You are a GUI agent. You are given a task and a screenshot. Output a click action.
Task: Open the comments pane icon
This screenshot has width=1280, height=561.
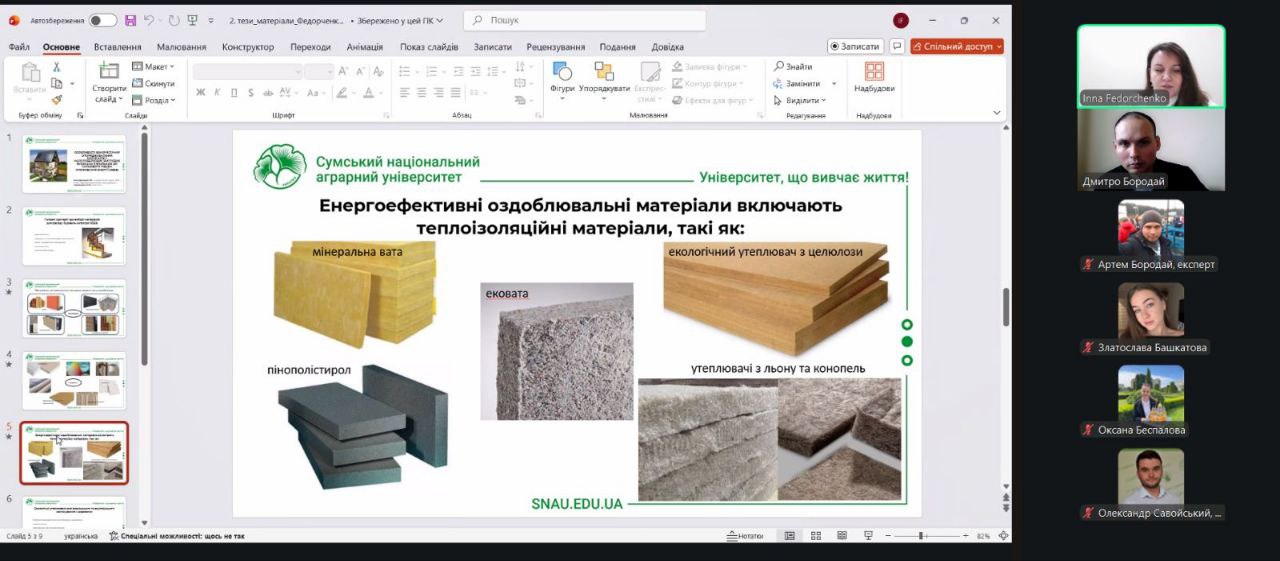[x=897, y=46]
